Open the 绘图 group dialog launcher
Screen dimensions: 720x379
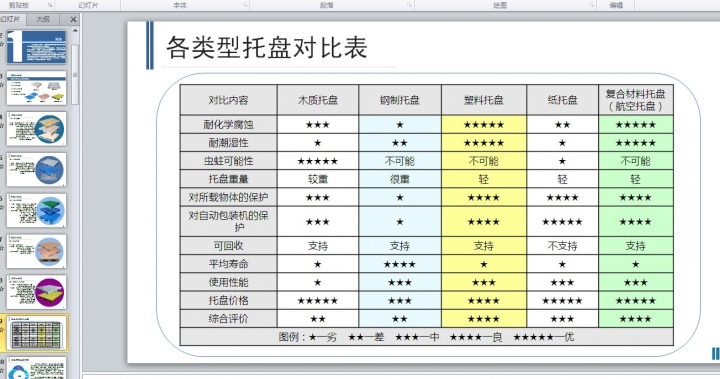pyautogui.click(x=591, y=5)
